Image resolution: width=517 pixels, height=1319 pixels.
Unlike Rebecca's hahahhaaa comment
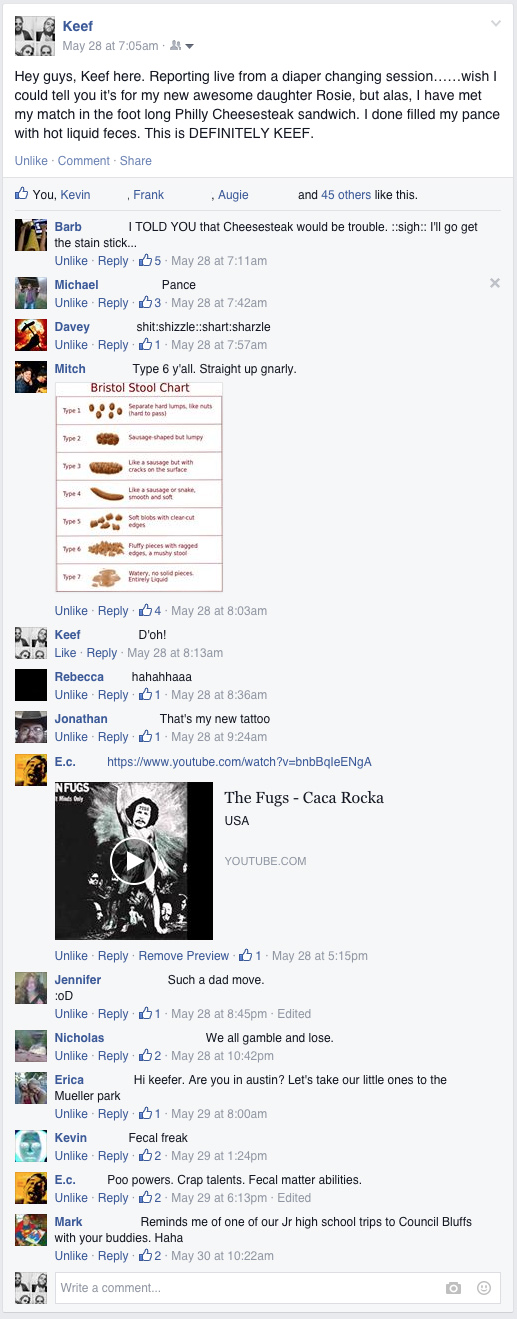71,695
